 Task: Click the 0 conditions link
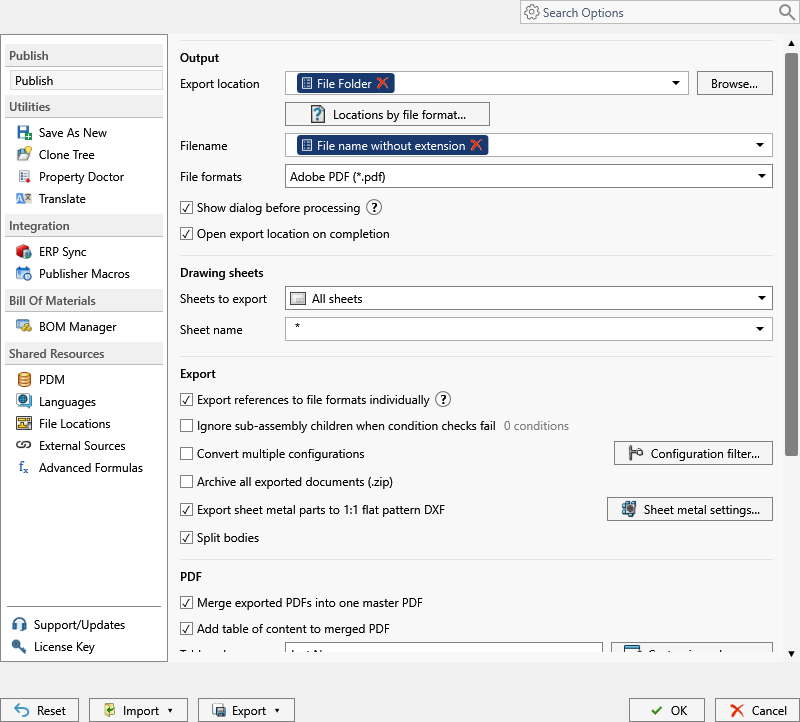tap(536, 426)
